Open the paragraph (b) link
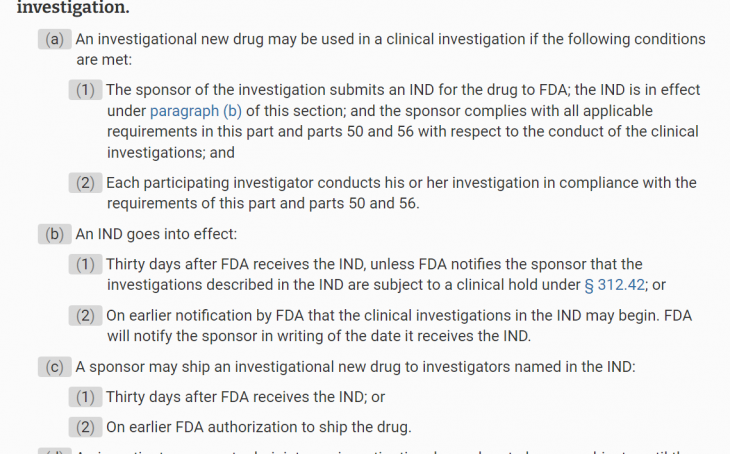This screenshot has width=730, height=454. 196,111
